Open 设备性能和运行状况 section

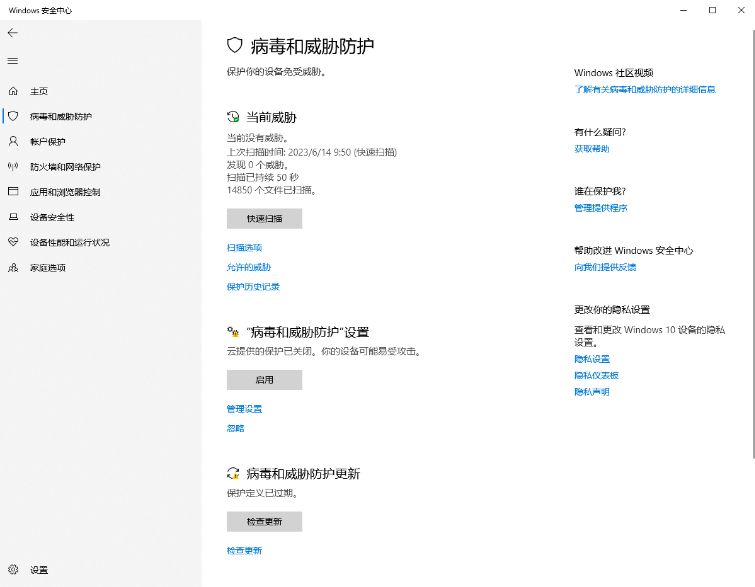pos(70,242)
